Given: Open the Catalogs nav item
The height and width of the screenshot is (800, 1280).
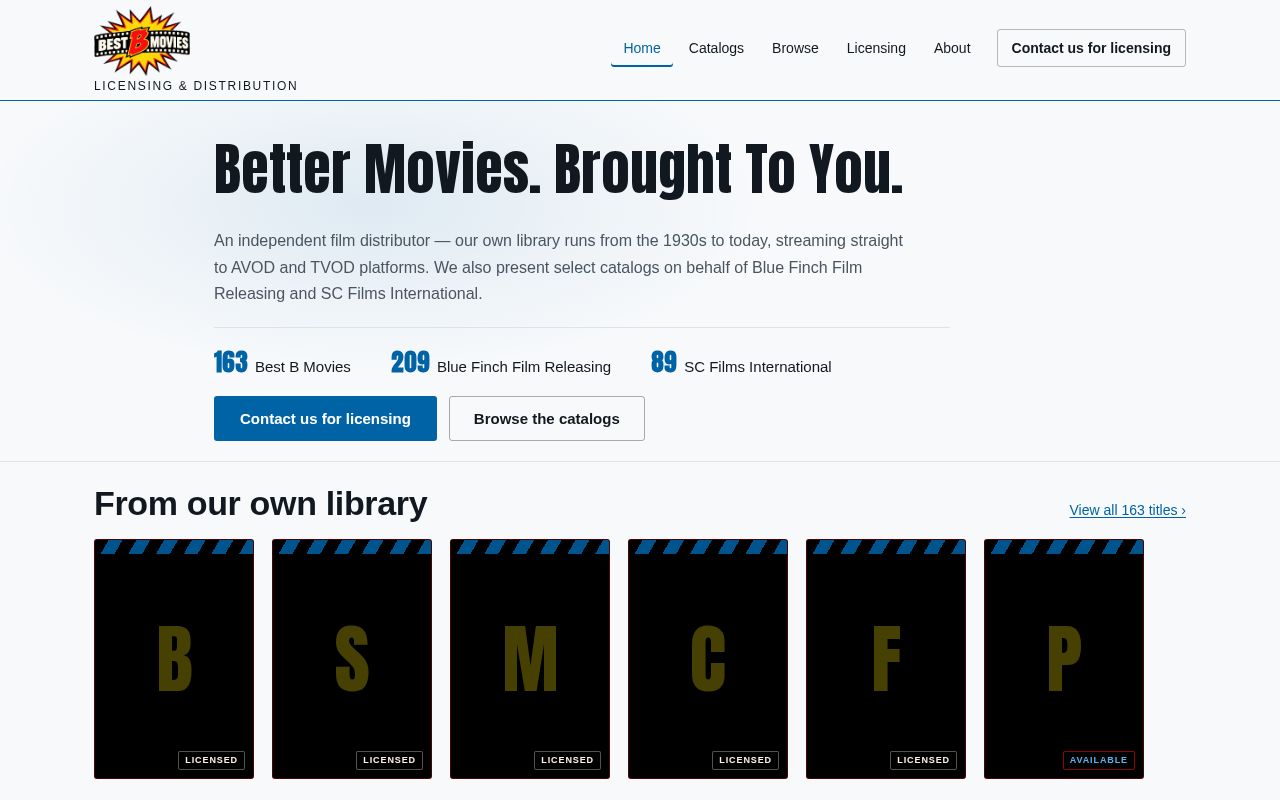Looking at the screenshot, I should pos(716,48).
